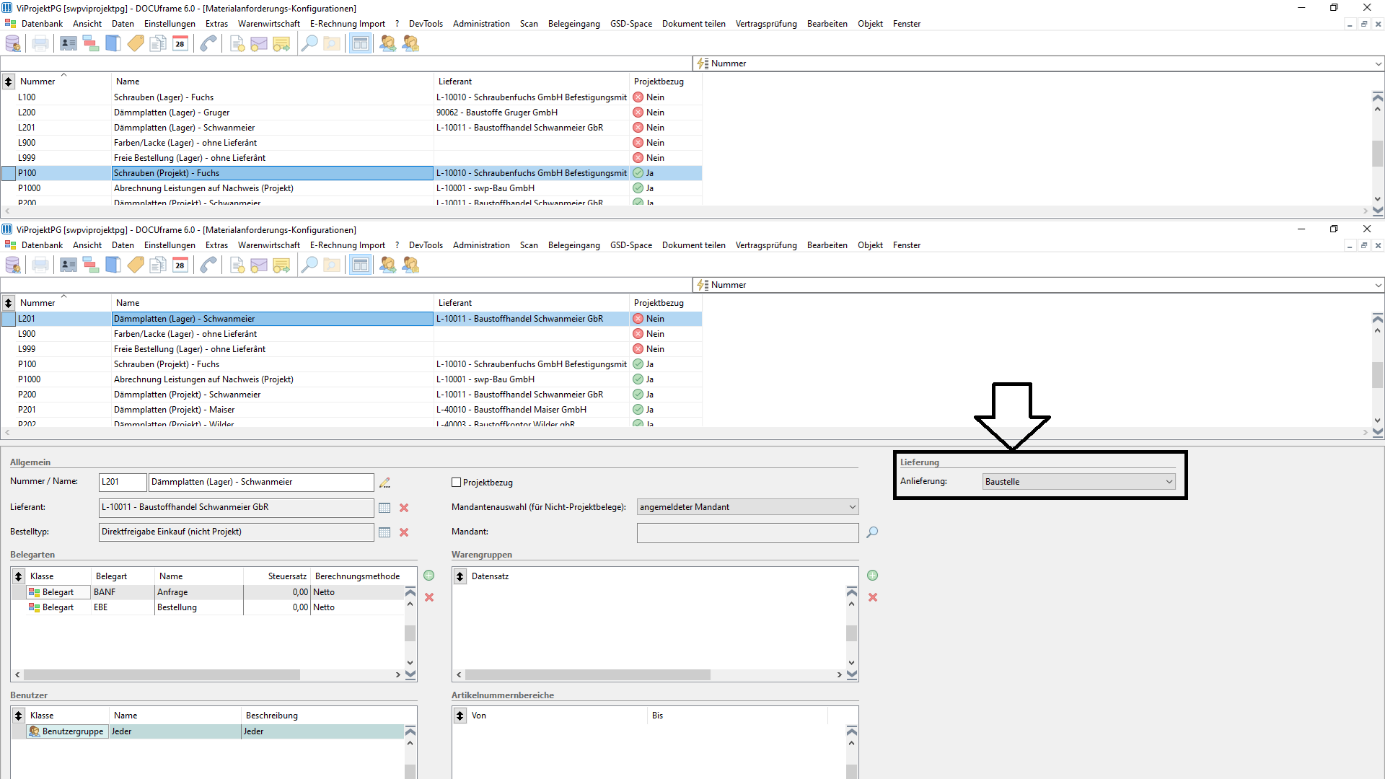Click the database icon in upper window toolbar
Image resolution: width=1385 pixels, height=779 pixels.
(13, 43)
